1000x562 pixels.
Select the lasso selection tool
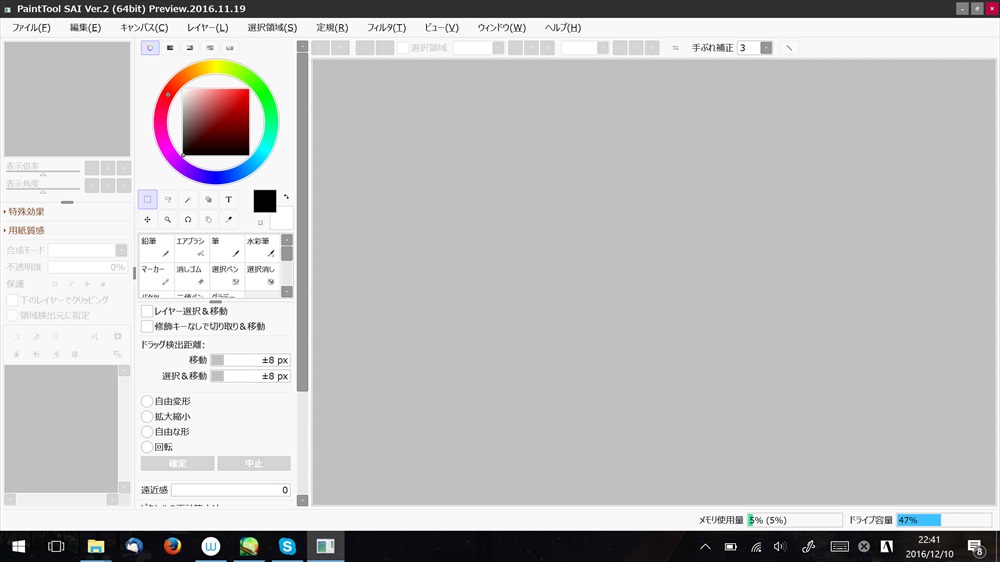point(168,200)
